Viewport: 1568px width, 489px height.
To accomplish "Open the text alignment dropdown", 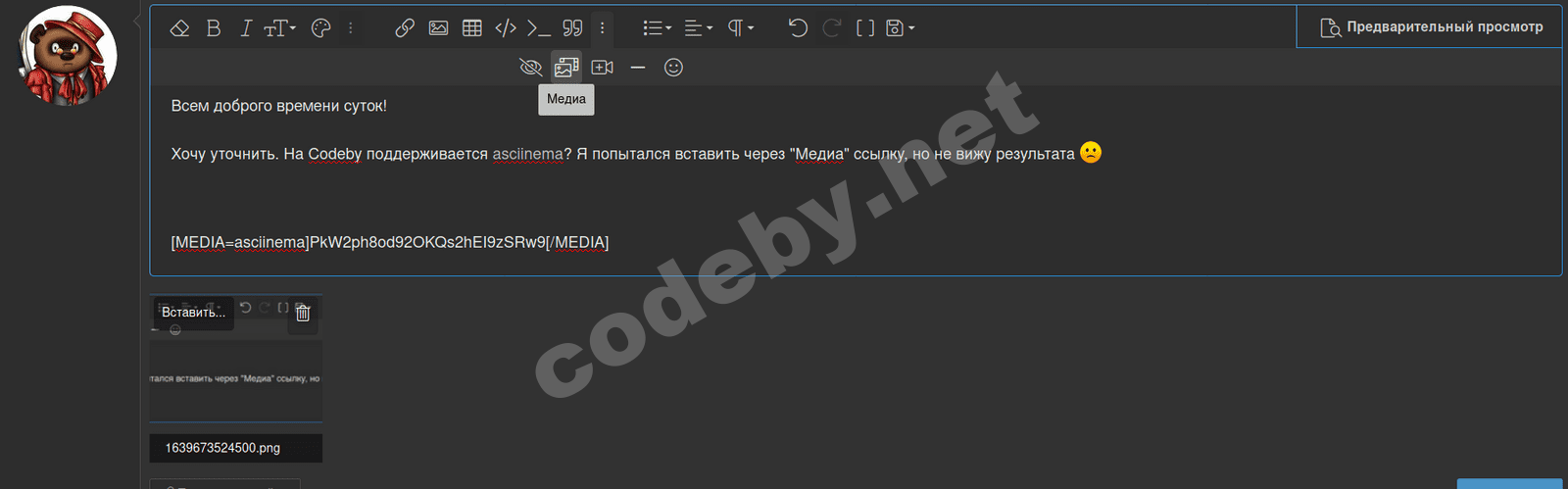I will (x=698, y=28).
